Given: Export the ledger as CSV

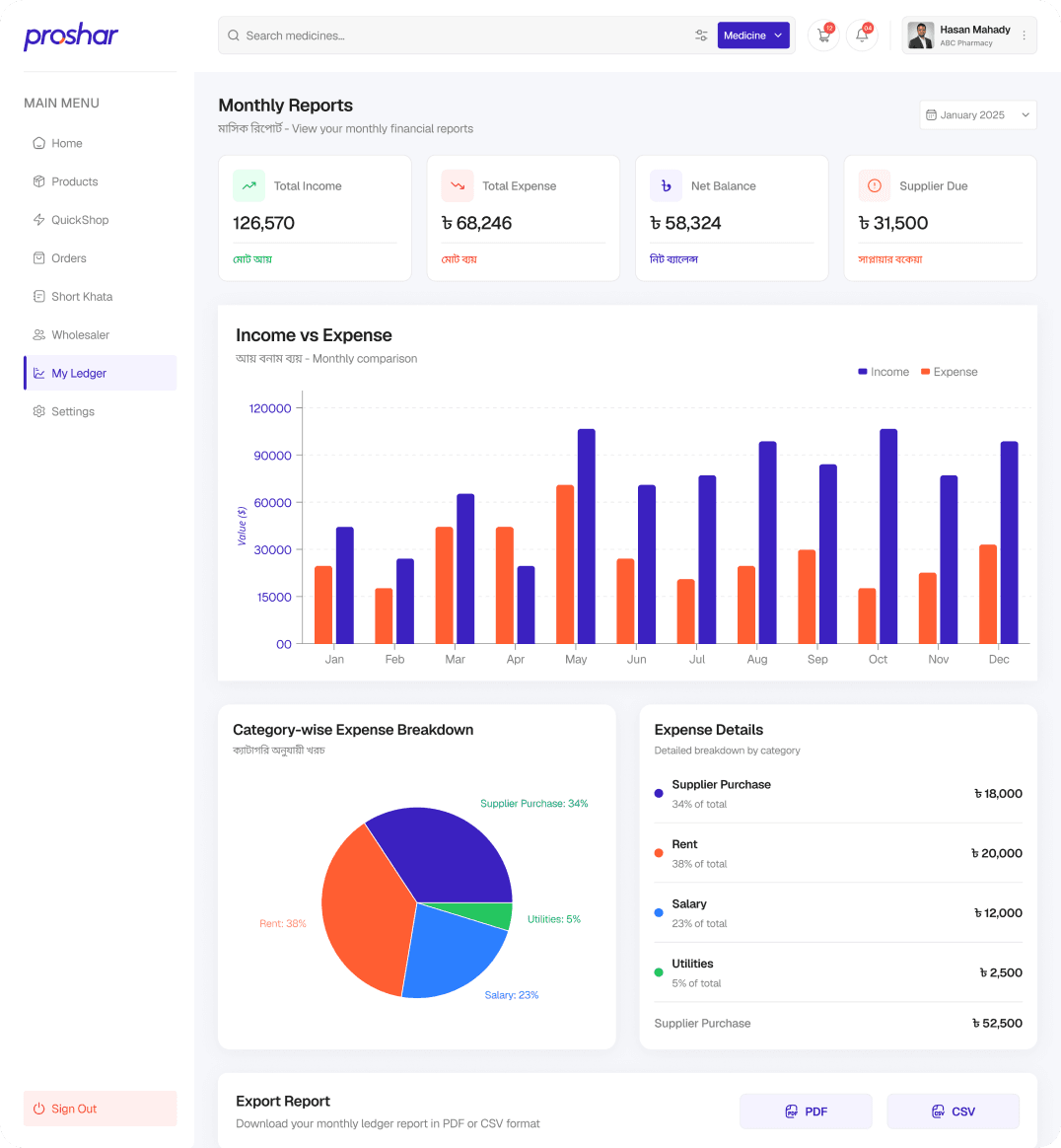Looking at the screenshot, I should [x=953, y=1111].
